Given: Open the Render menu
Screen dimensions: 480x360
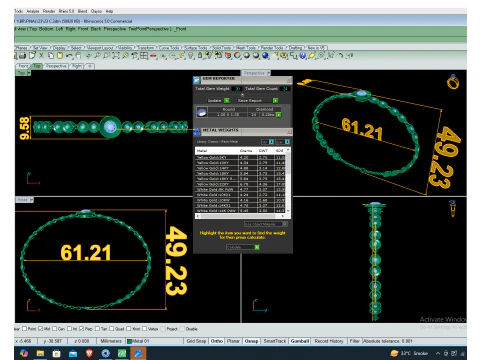Looking at the screenshot, I should click(49, 11).
